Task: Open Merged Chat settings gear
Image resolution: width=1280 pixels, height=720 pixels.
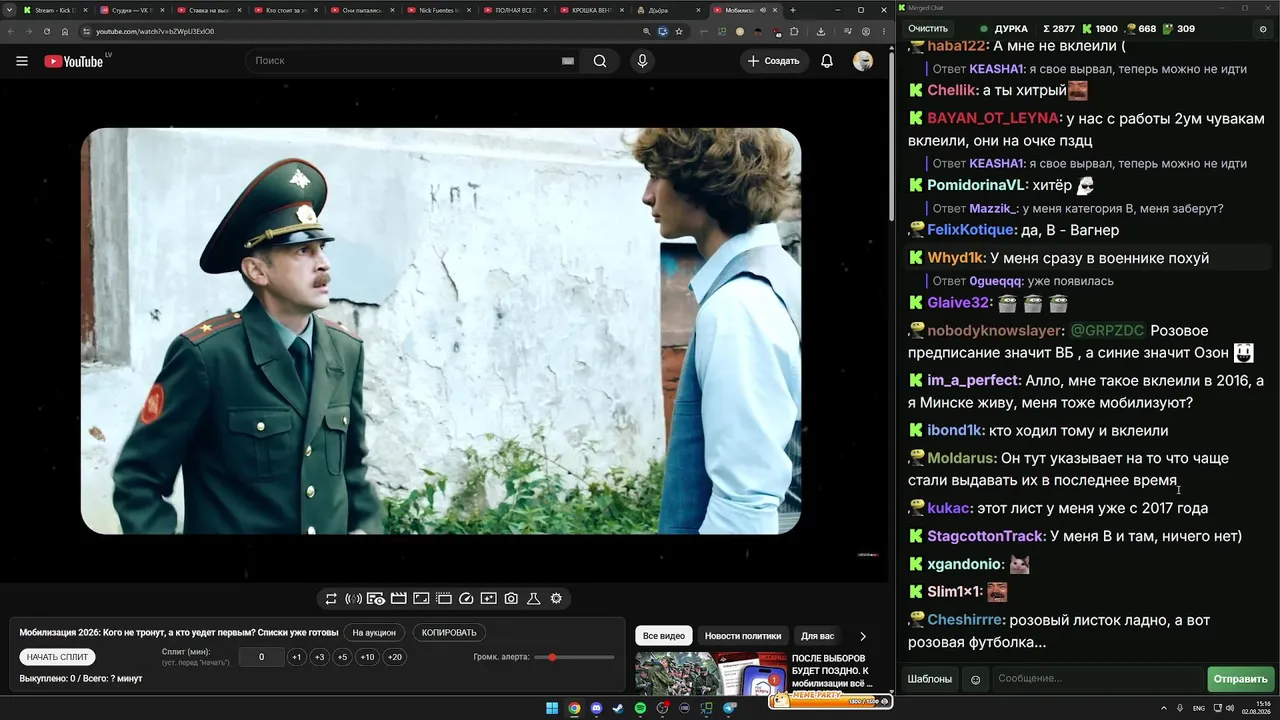Action: (1263, 29)
